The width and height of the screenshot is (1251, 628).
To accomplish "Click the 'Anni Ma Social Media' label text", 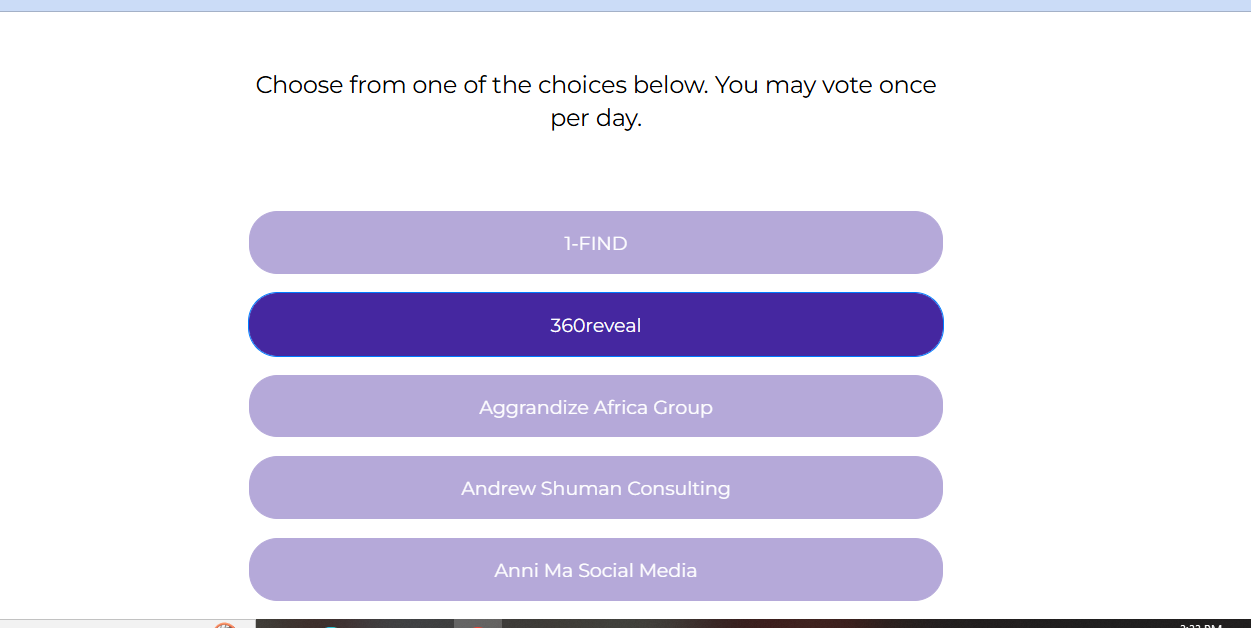I will coord(596,571).
